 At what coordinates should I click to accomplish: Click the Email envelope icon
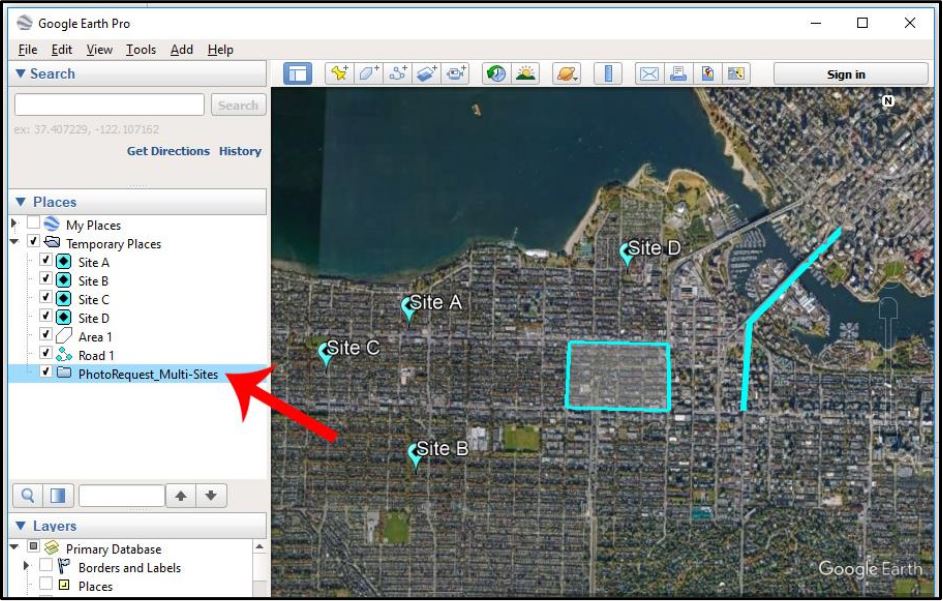pos(650,74)
